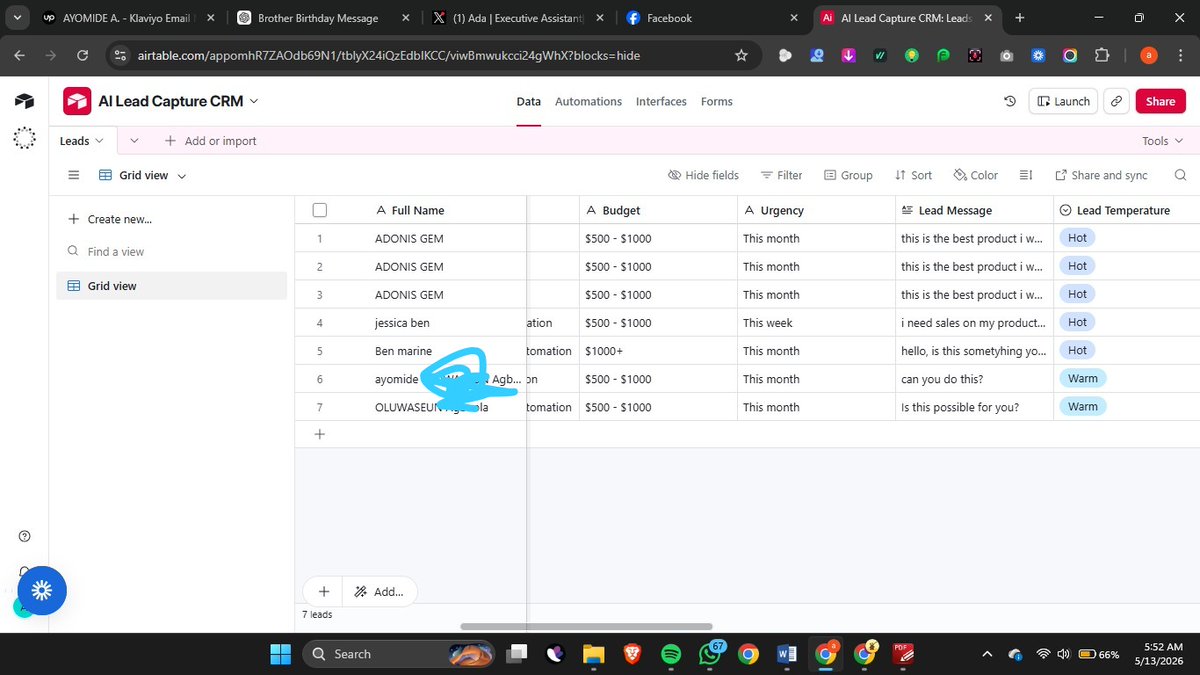Click the red Airtable base icon
Viewport: 1200px width, 675px height.
click(x=77, y=101)
